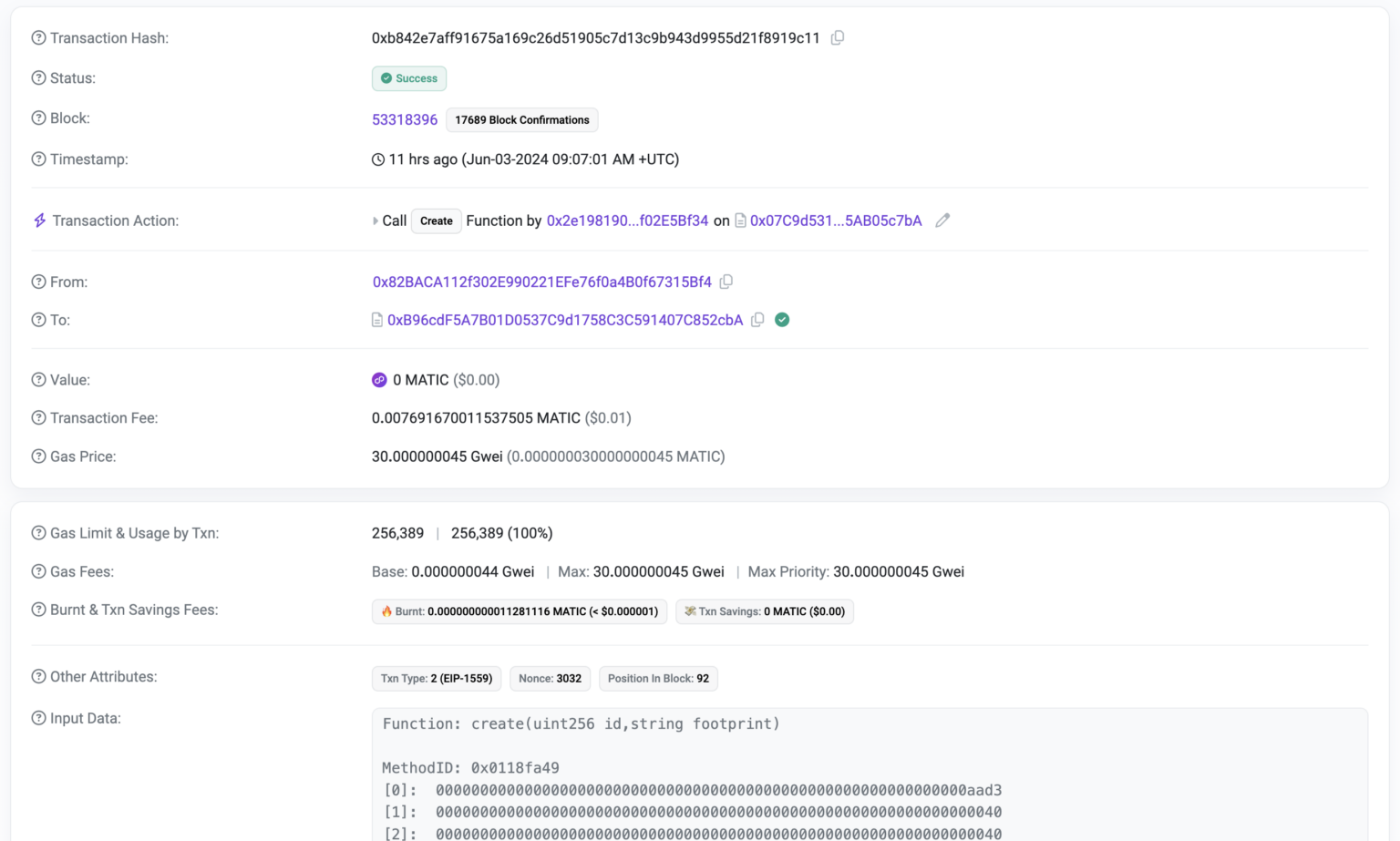Click the 17689 Block Confirmations badge
The height and width of the screenshot is (841, 1400).
click(x=521, y=119)
